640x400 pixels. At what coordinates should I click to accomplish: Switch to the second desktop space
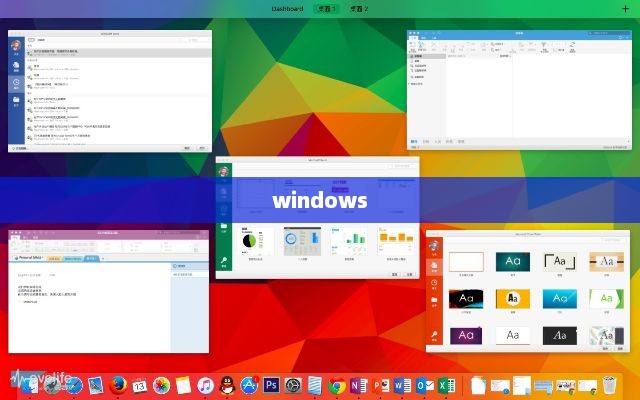coord(359,9)
